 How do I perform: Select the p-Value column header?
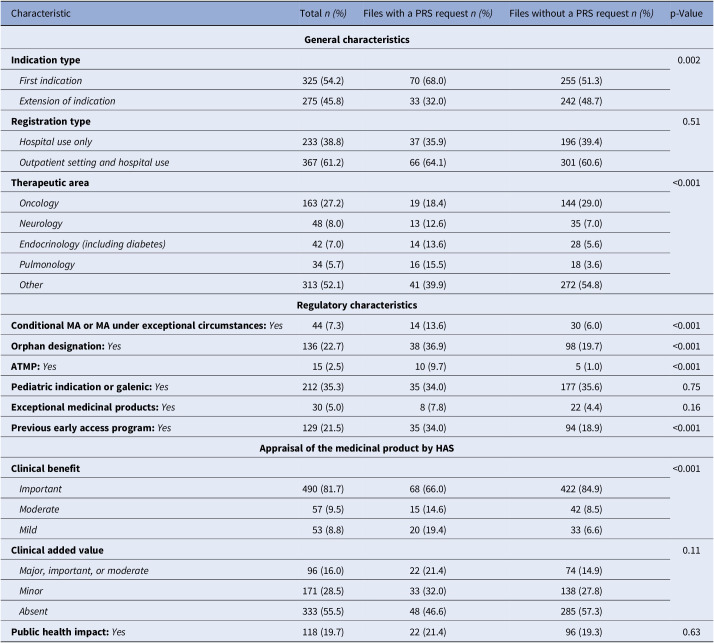coord(686,13)
